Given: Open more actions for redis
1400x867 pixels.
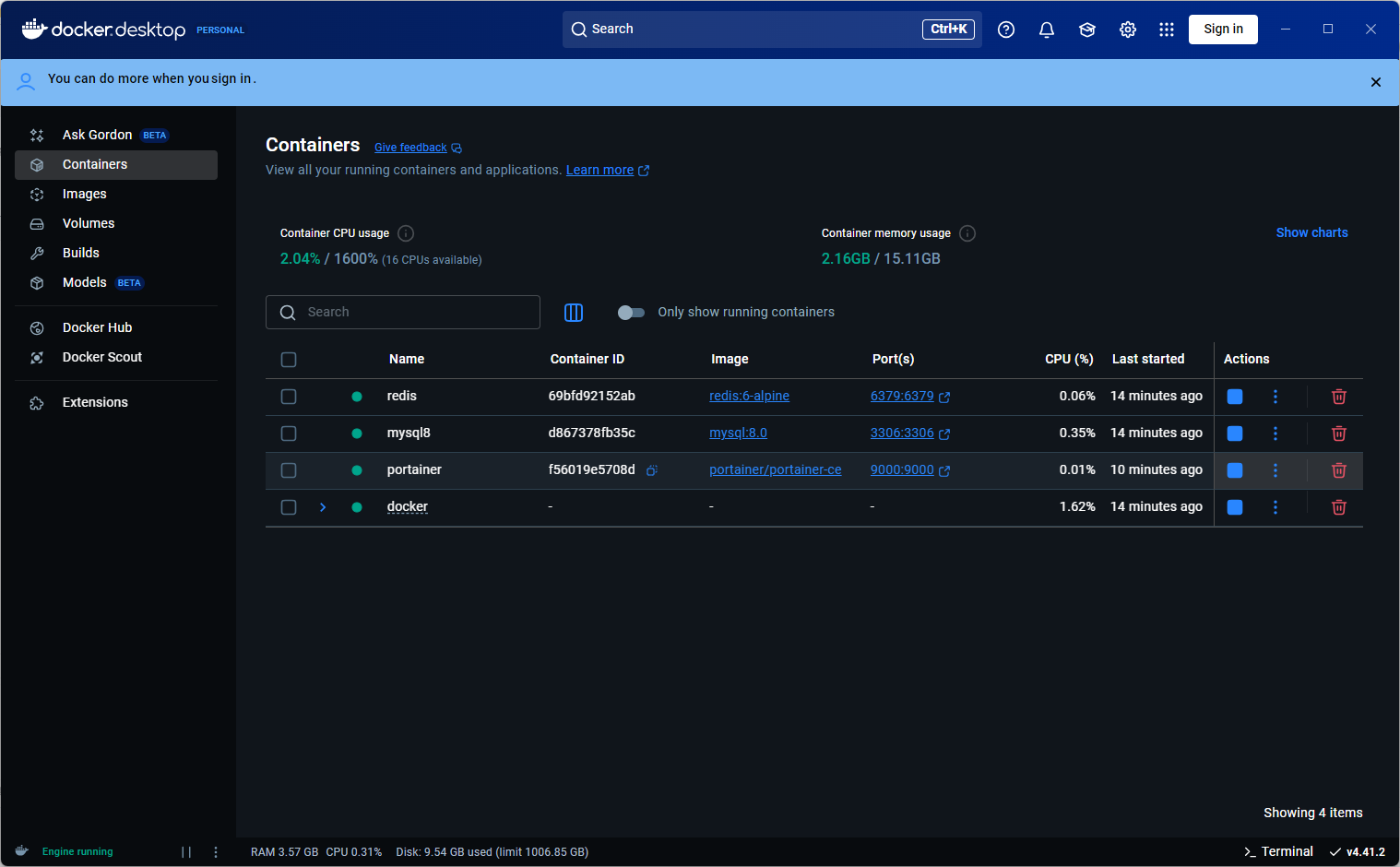Looking at the screenshot, I should coord(1275,397).
